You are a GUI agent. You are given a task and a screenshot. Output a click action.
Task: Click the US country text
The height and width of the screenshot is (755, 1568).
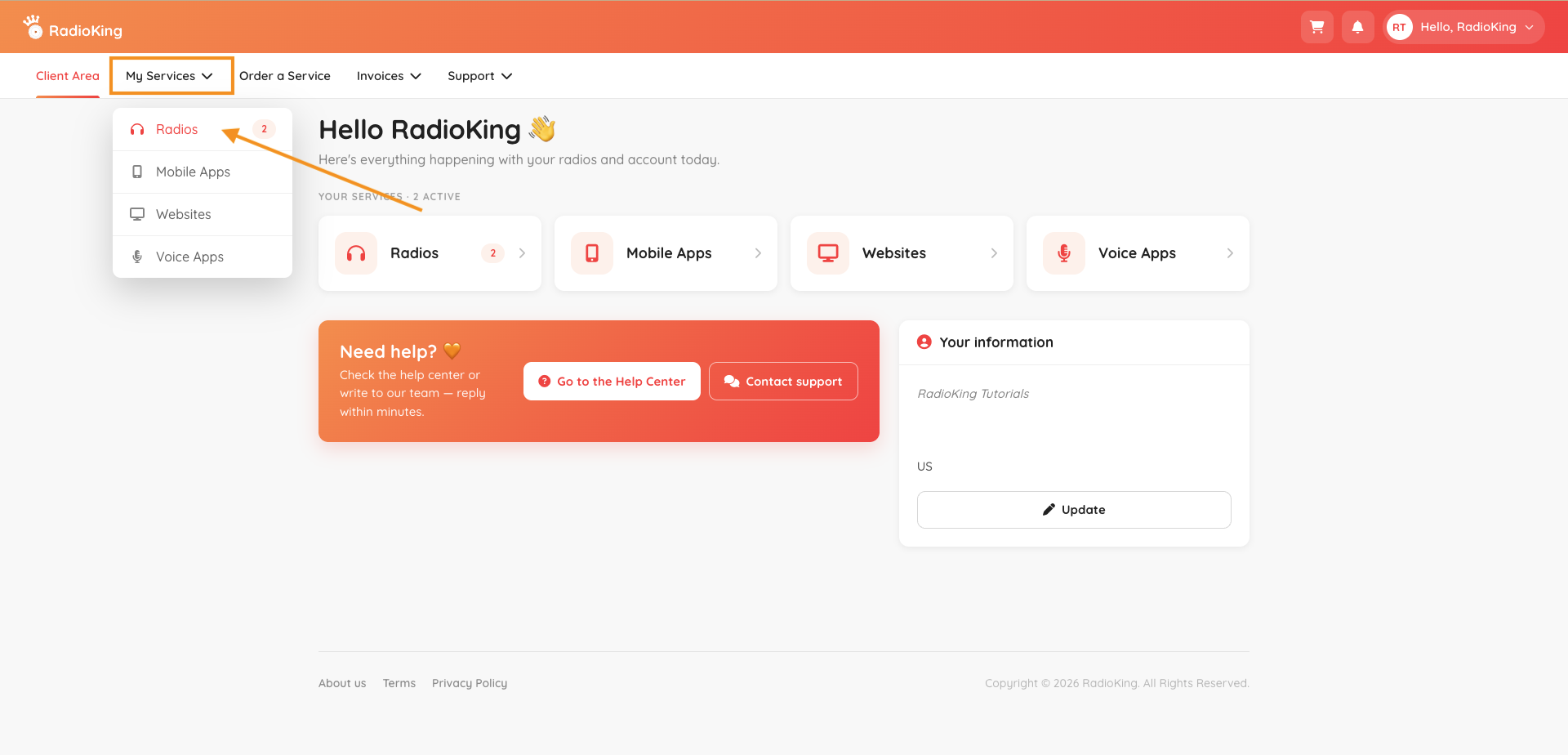point(924,467)
